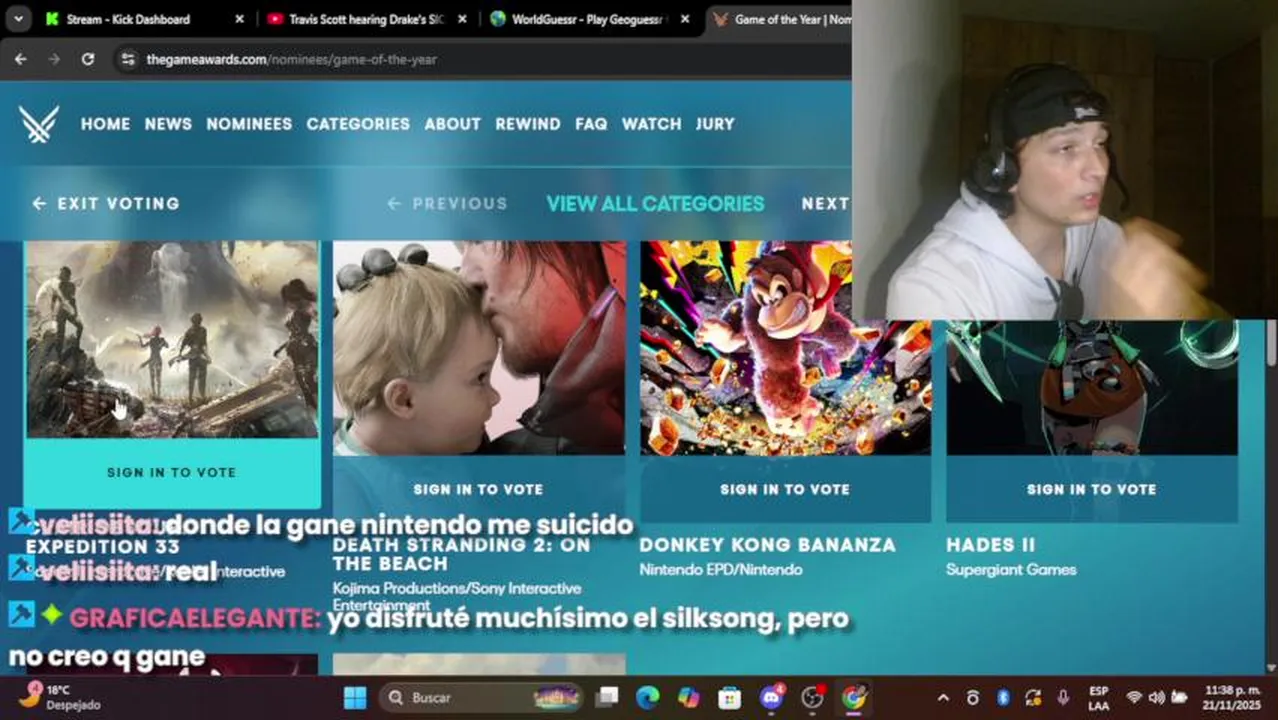Open HOME in site navigation
1278x720 pixels.
105,124
